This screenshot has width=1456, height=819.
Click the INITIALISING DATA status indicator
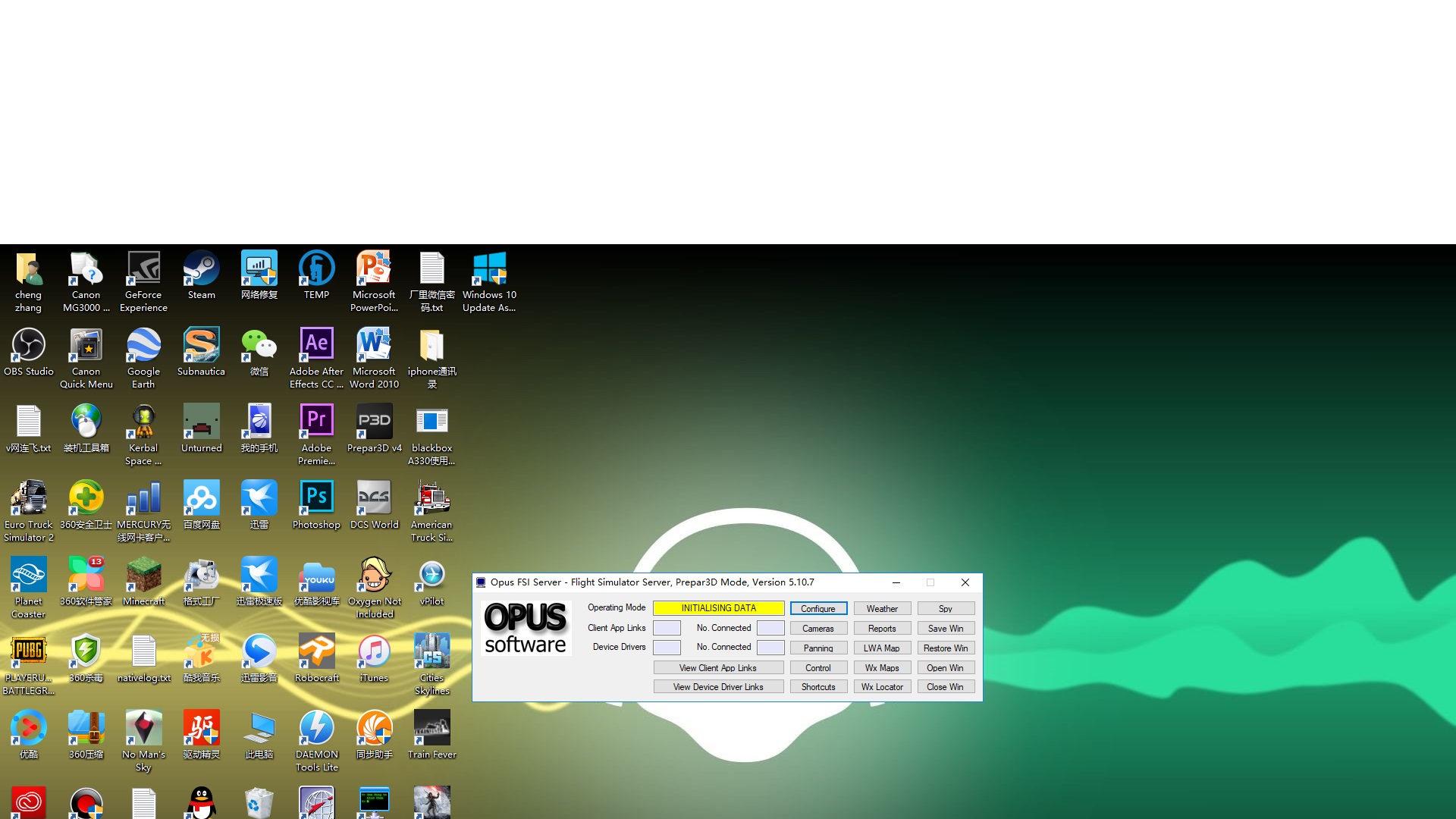pyautogui.click(x=718, y=608)
